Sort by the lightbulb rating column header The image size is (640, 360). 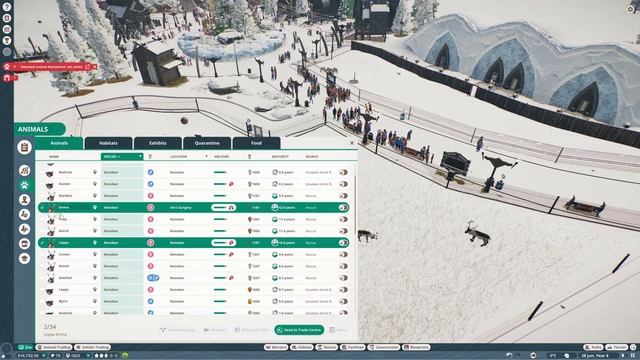249,156
